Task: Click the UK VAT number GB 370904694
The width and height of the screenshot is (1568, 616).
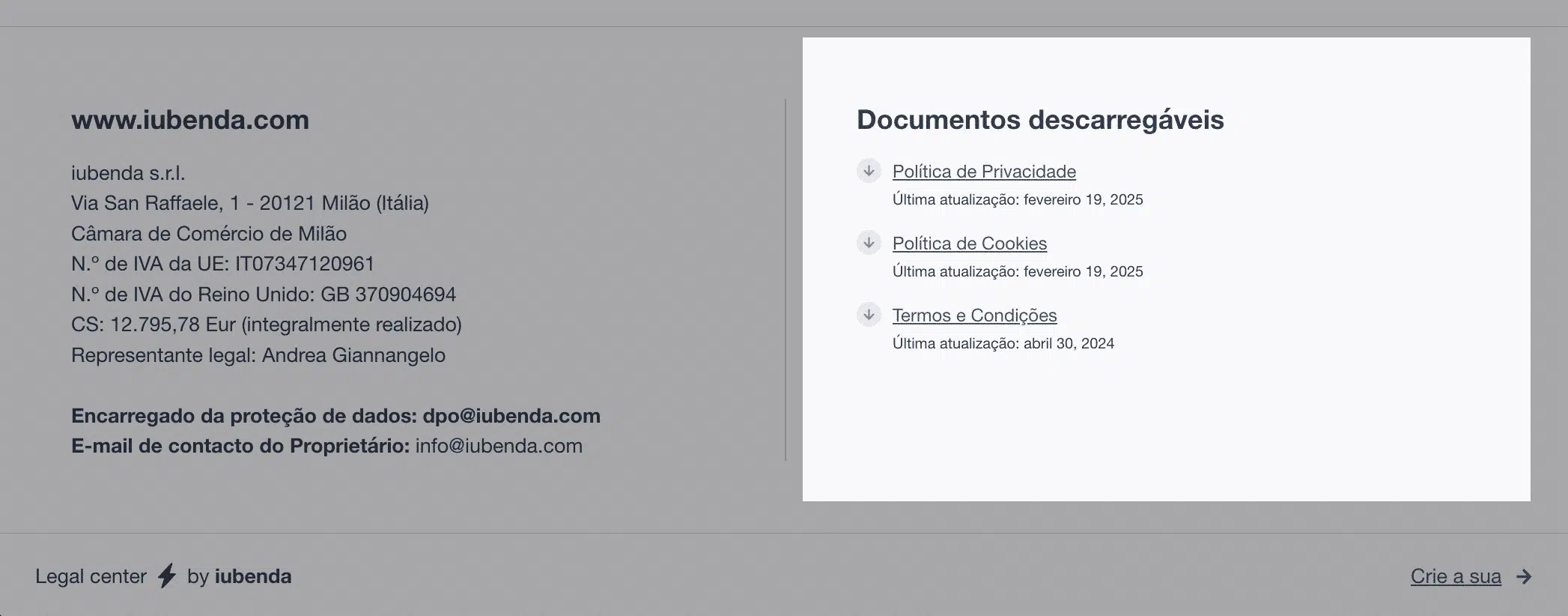Action: [x=388, y=295]
